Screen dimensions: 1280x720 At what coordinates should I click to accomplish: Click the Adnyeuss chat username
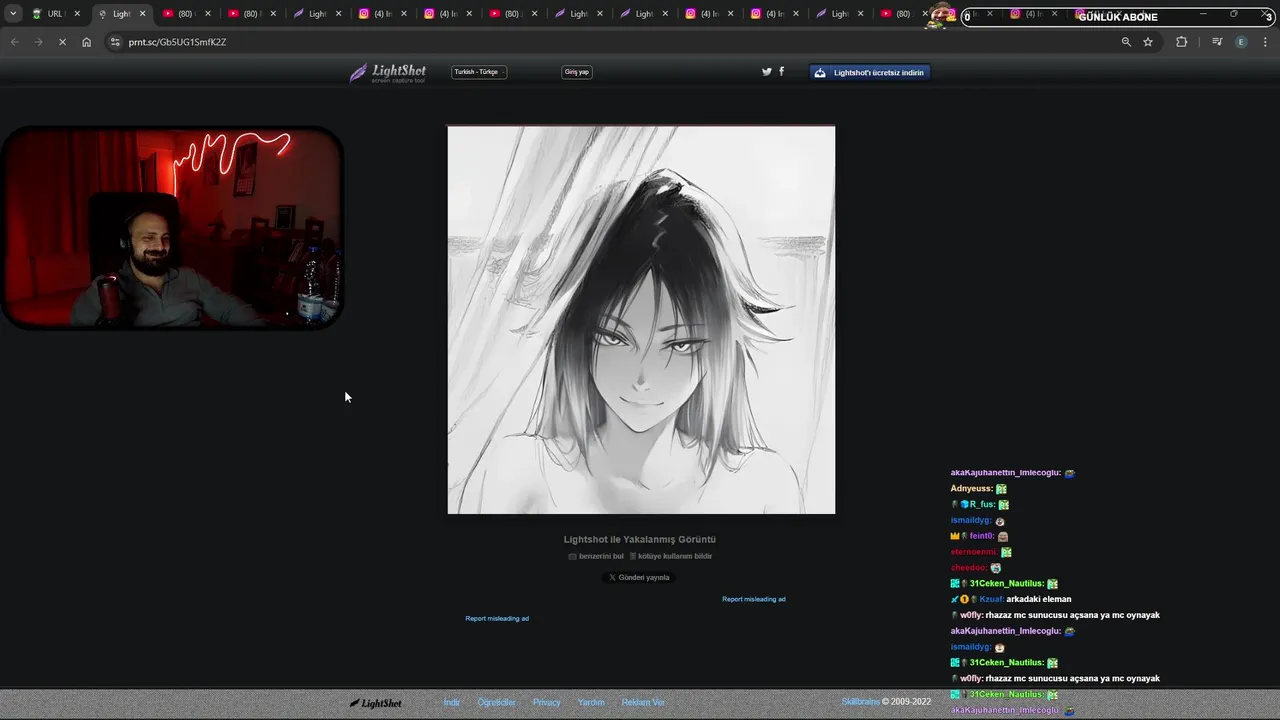971,489
